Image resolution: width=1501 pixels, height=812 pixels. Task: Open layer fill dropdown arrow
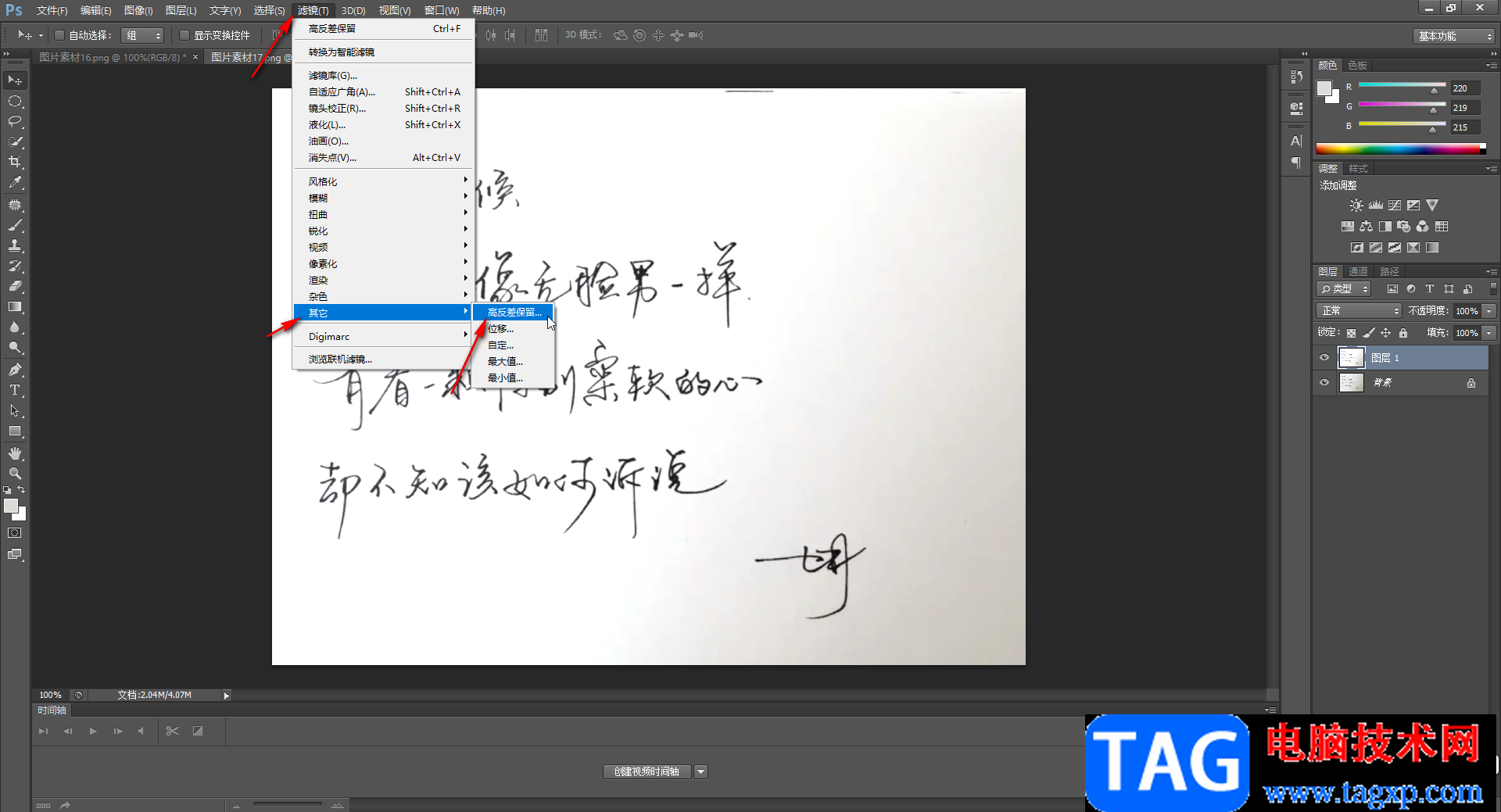pos(1489,333)
